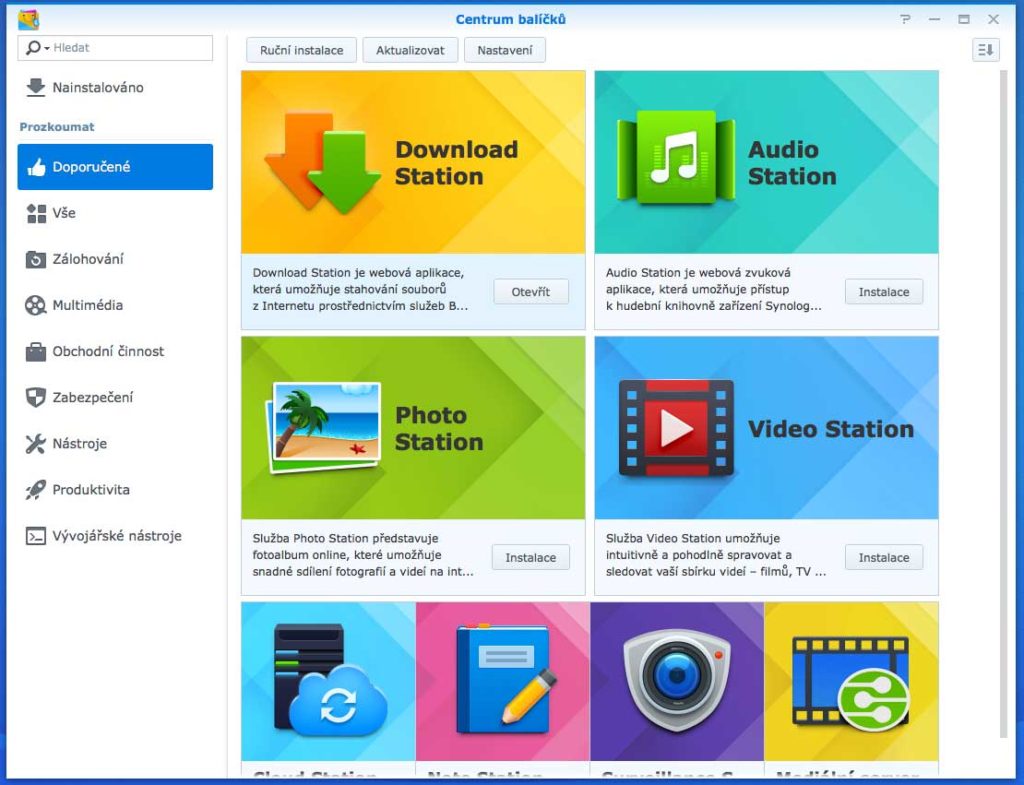Image resolution: width=1024 pixels, height=785 pixels.
Task: Open Nastavení from the toolbar
Action: point(505,49)
